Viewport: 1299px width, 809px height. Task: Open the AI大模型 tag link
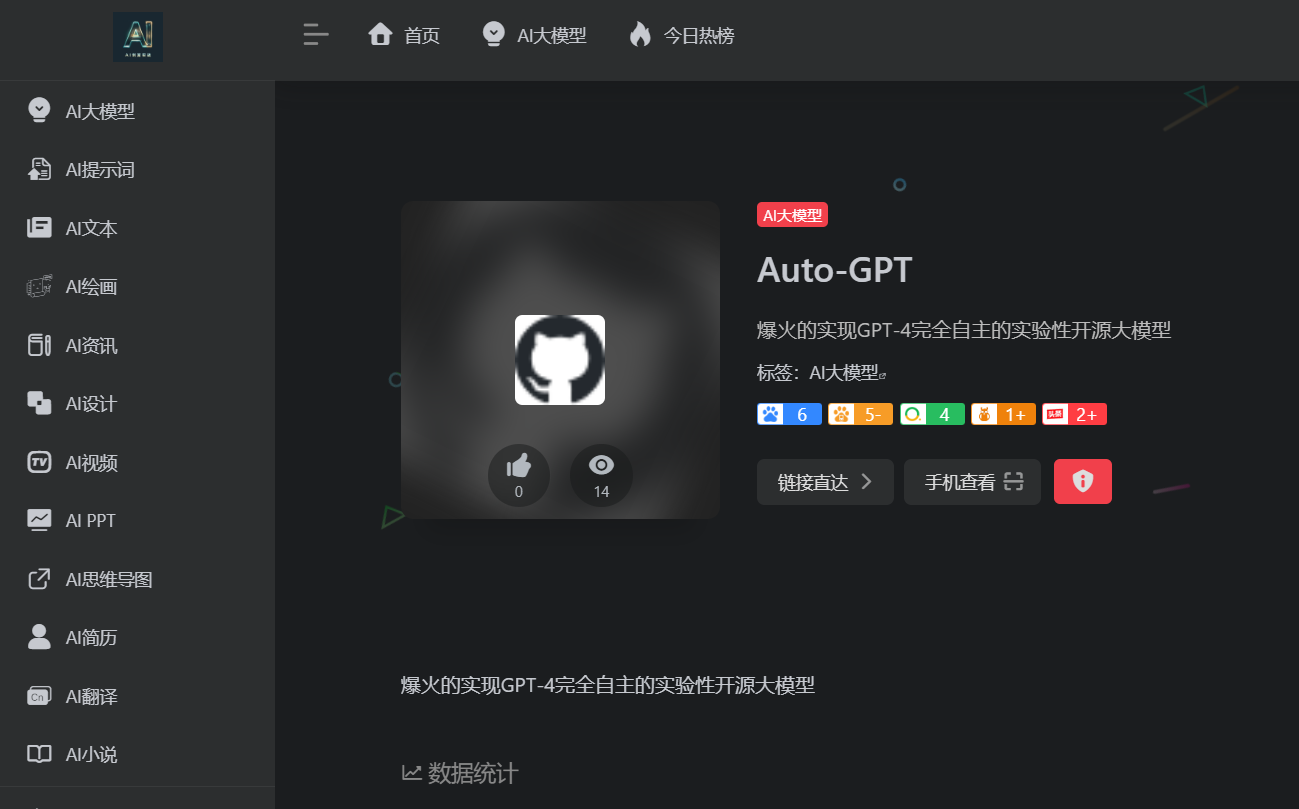click(x=848, y=368)
